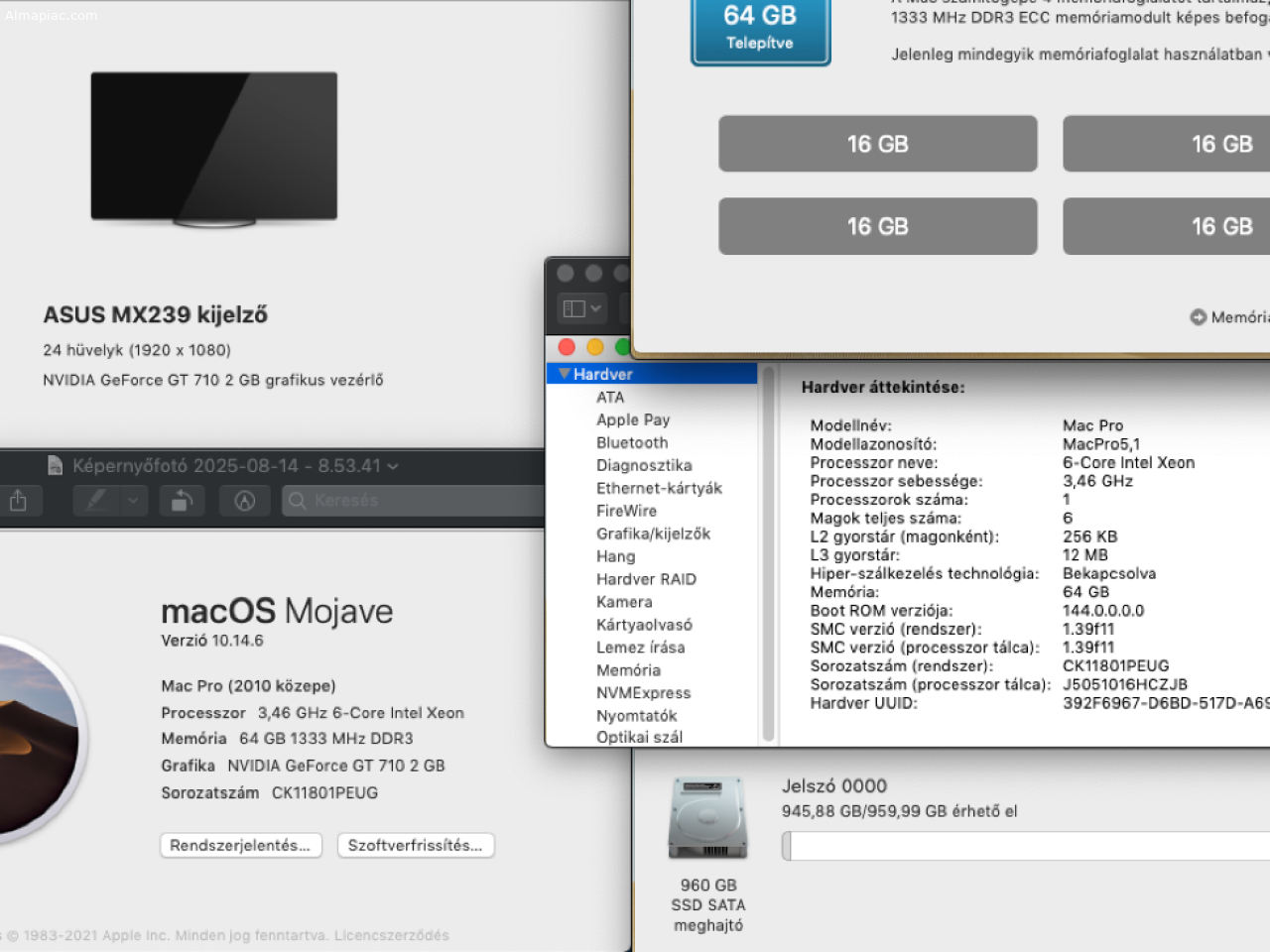Click the lower-left 16 GB memory slot
Image resolution: width=1270 pixels, height=952 pixels.
[878, 226]
